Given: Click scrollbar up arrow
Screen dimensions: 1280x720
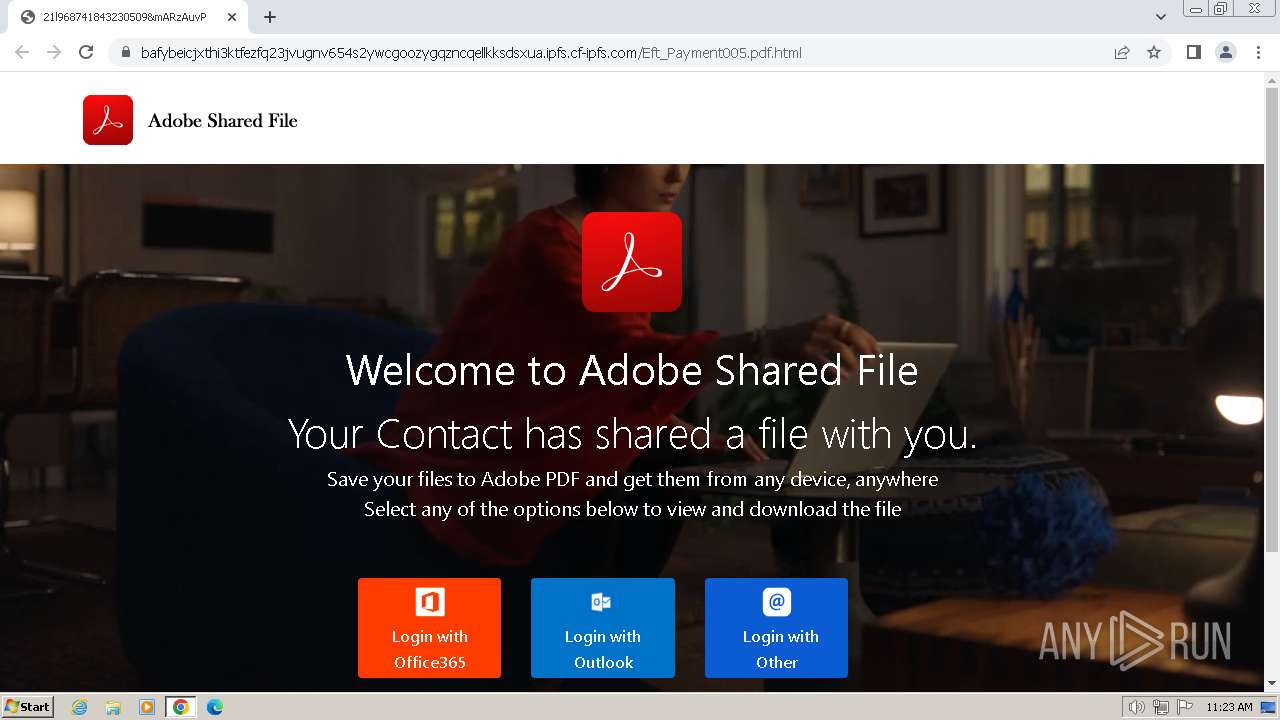Looking at the screenshot, I should [x=1272, y=79].
